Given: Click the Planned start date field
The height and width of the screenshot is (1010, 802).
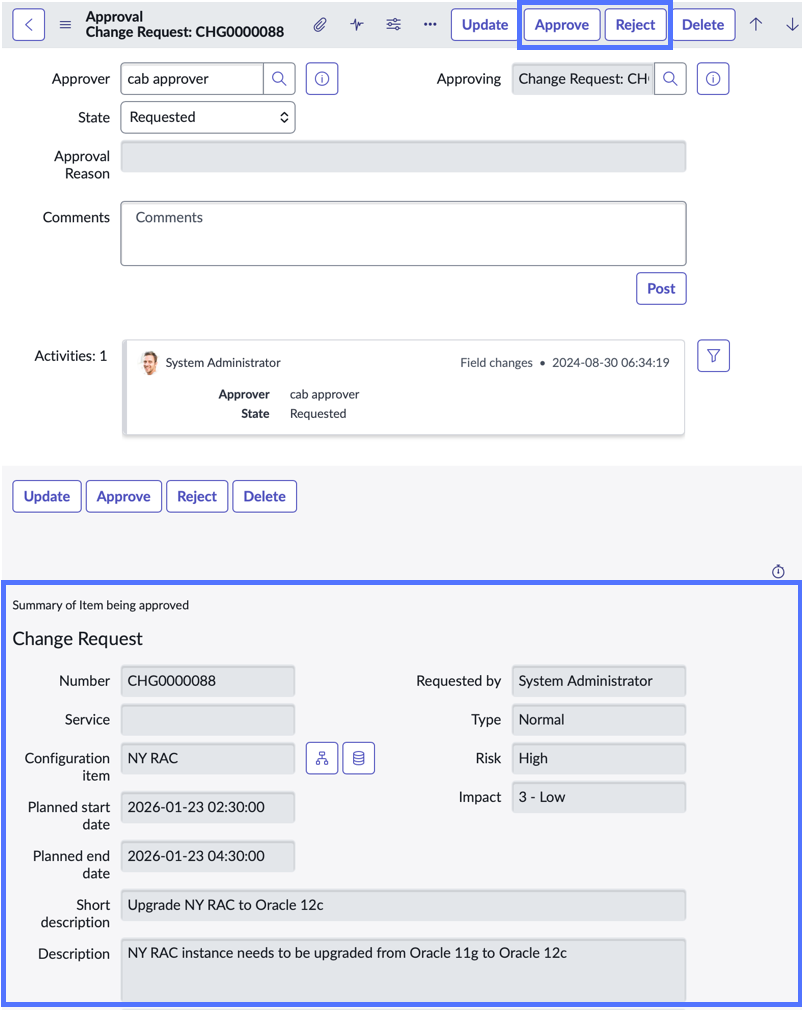Looking at the screenshot, I should (208, 807).
